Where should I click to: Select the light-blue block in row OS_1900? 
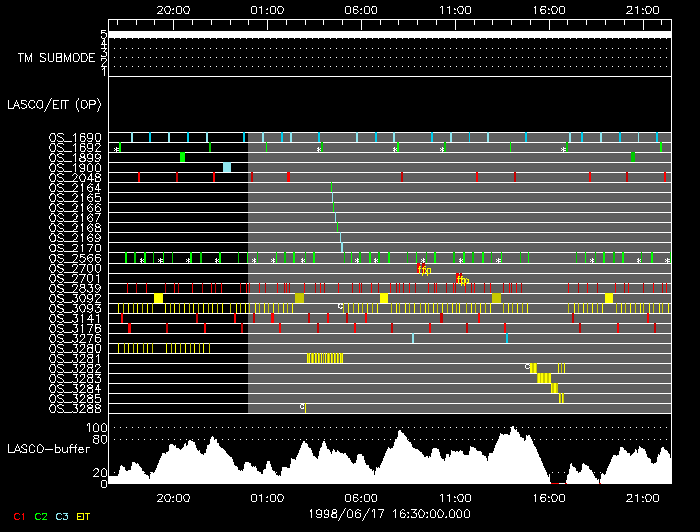point(227,167)
